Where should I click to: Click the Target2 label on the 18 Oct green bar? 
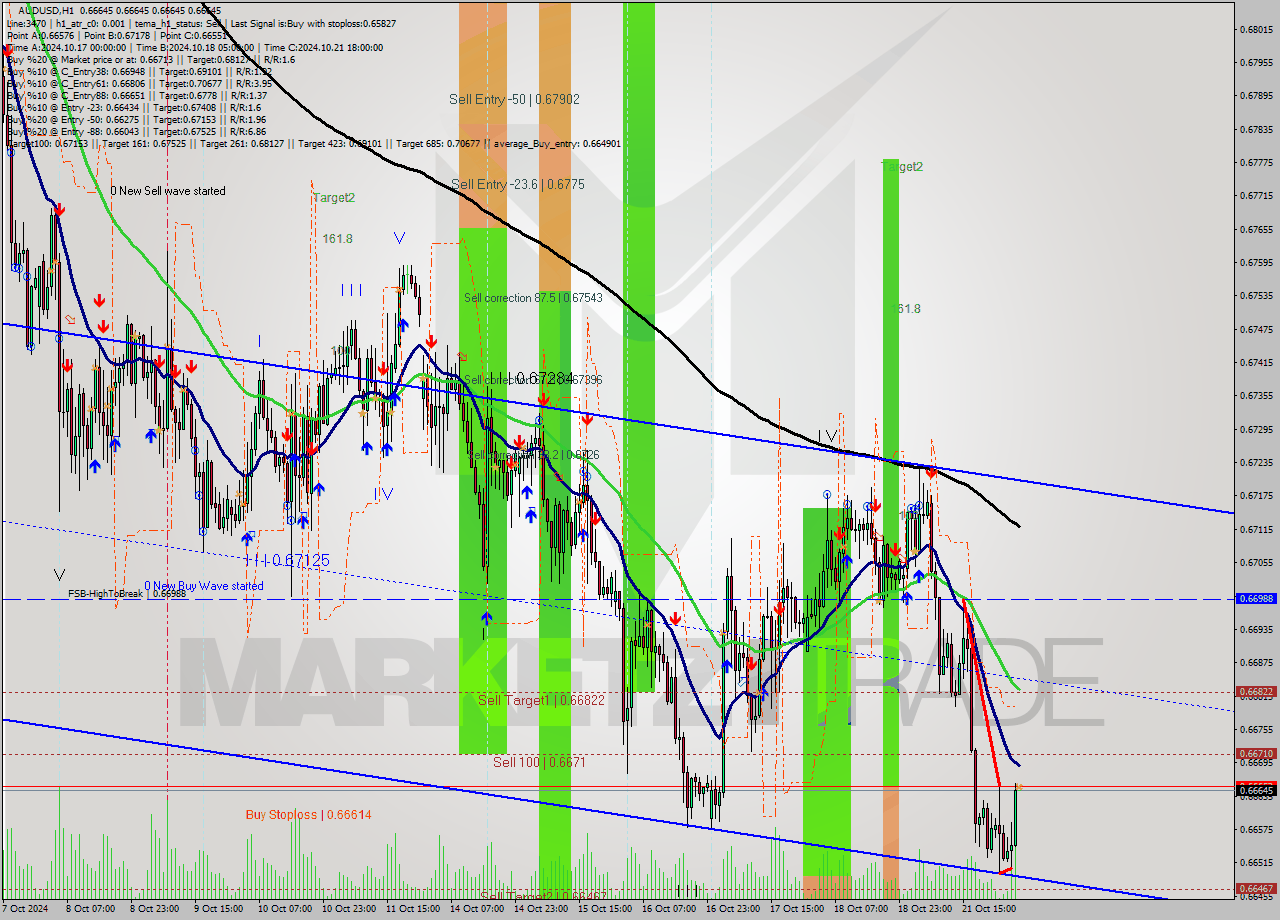(902, 167)
